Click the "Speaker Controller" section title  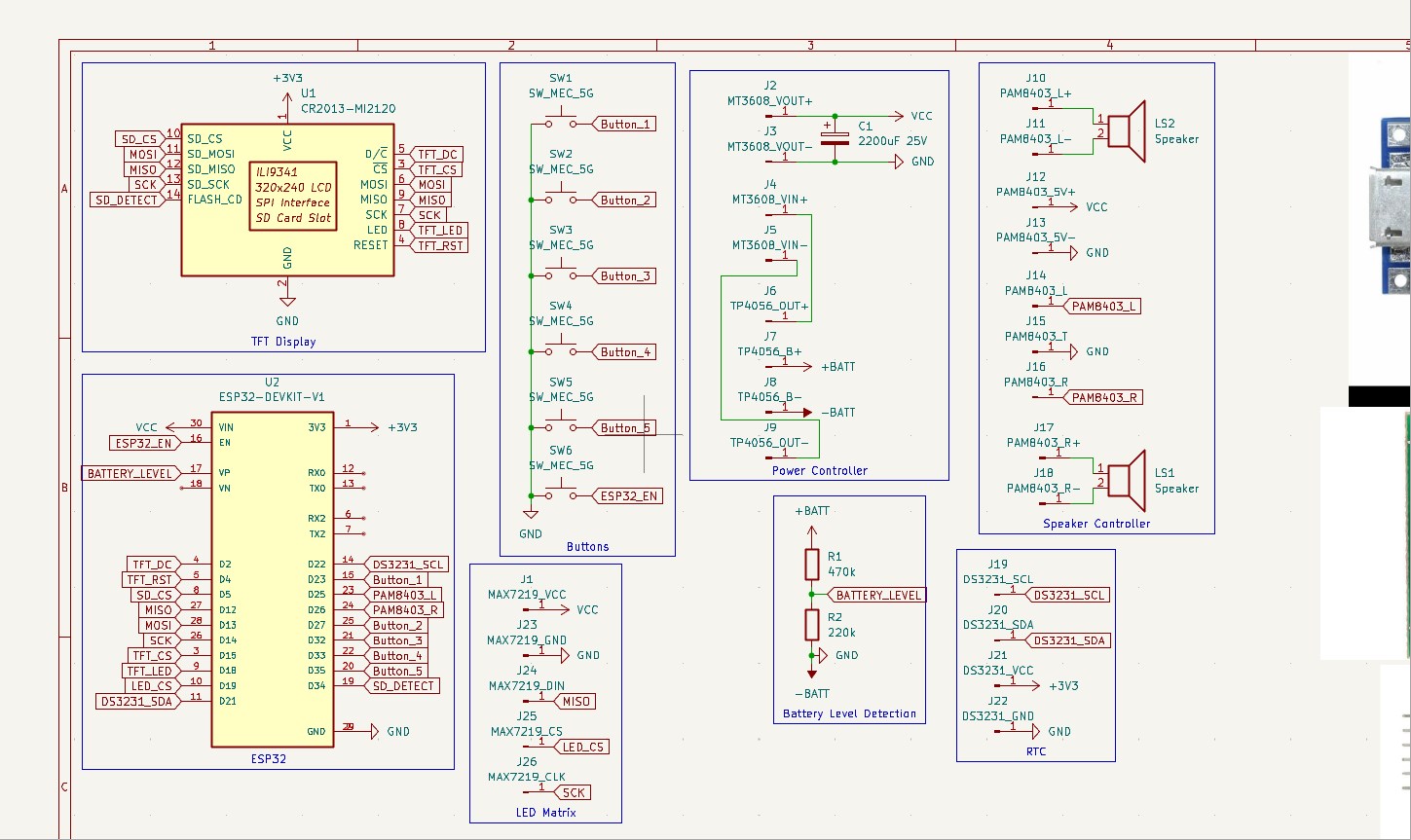click(x=1096, y=524)
